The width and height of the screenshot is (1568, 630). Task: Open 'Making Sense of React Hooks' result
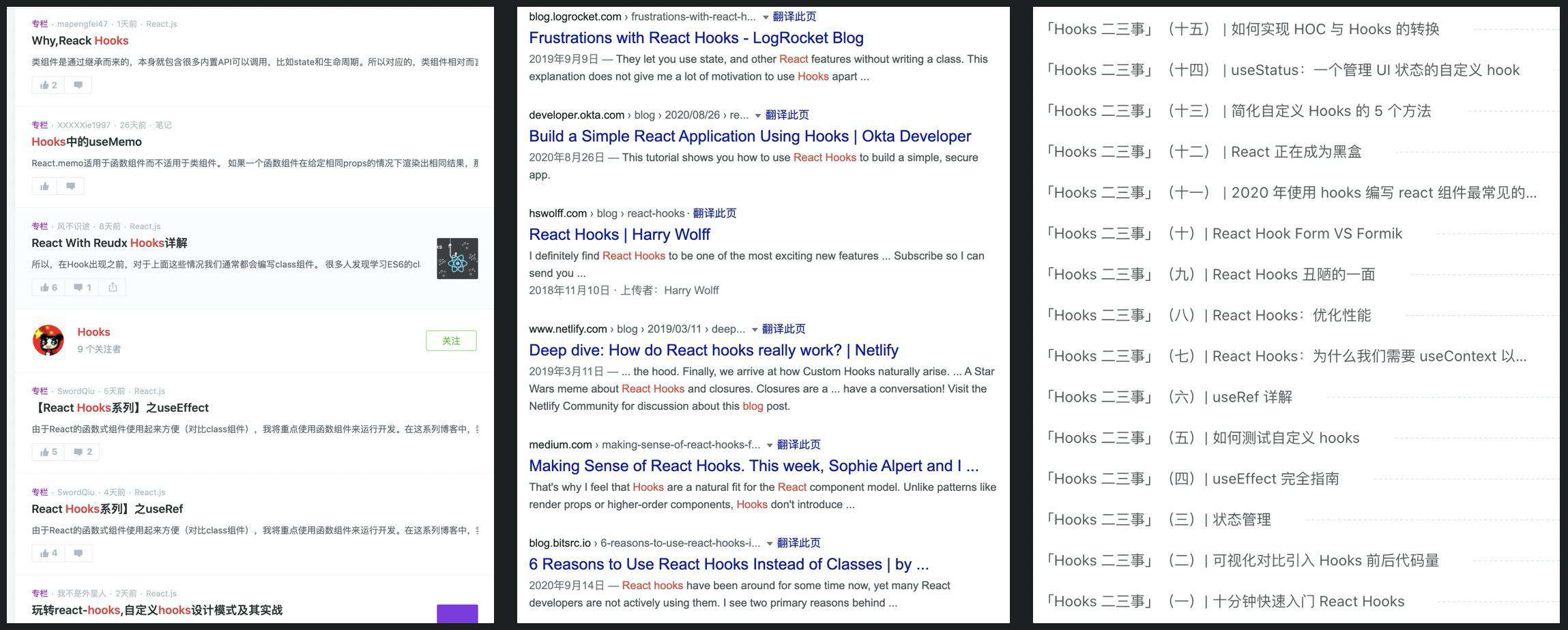pyautogui.click(x=754, y=466)
